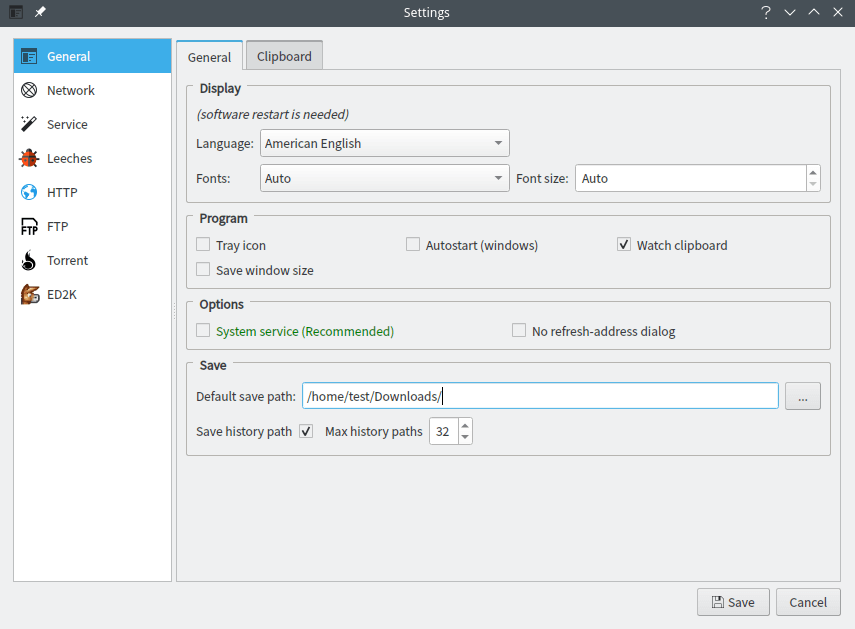Uncheck the Watch clipboard checkbox

(x=624, y=244)
